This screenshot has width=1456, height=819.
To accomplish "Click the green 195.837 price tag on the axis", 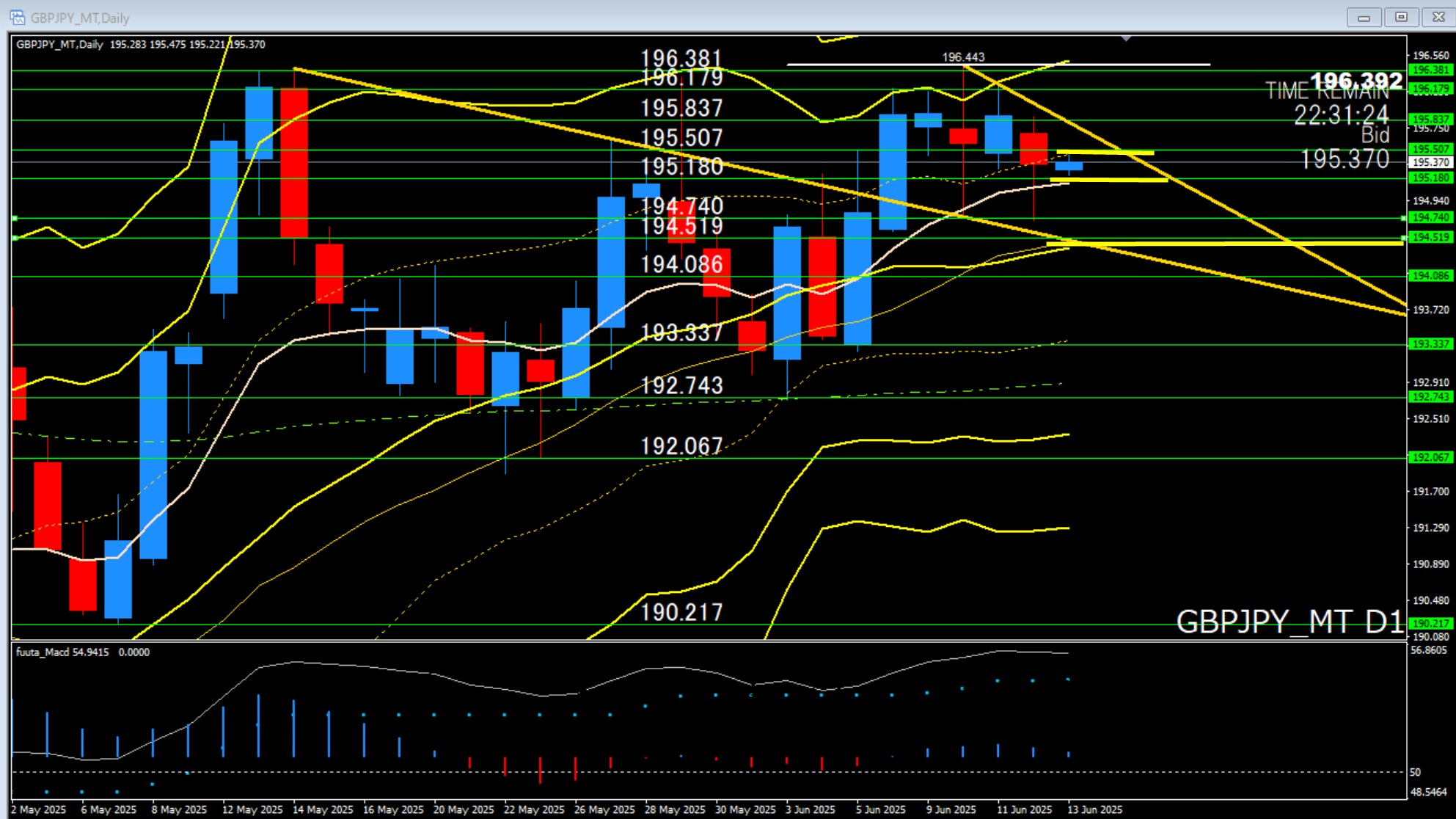I will 1430,119.
